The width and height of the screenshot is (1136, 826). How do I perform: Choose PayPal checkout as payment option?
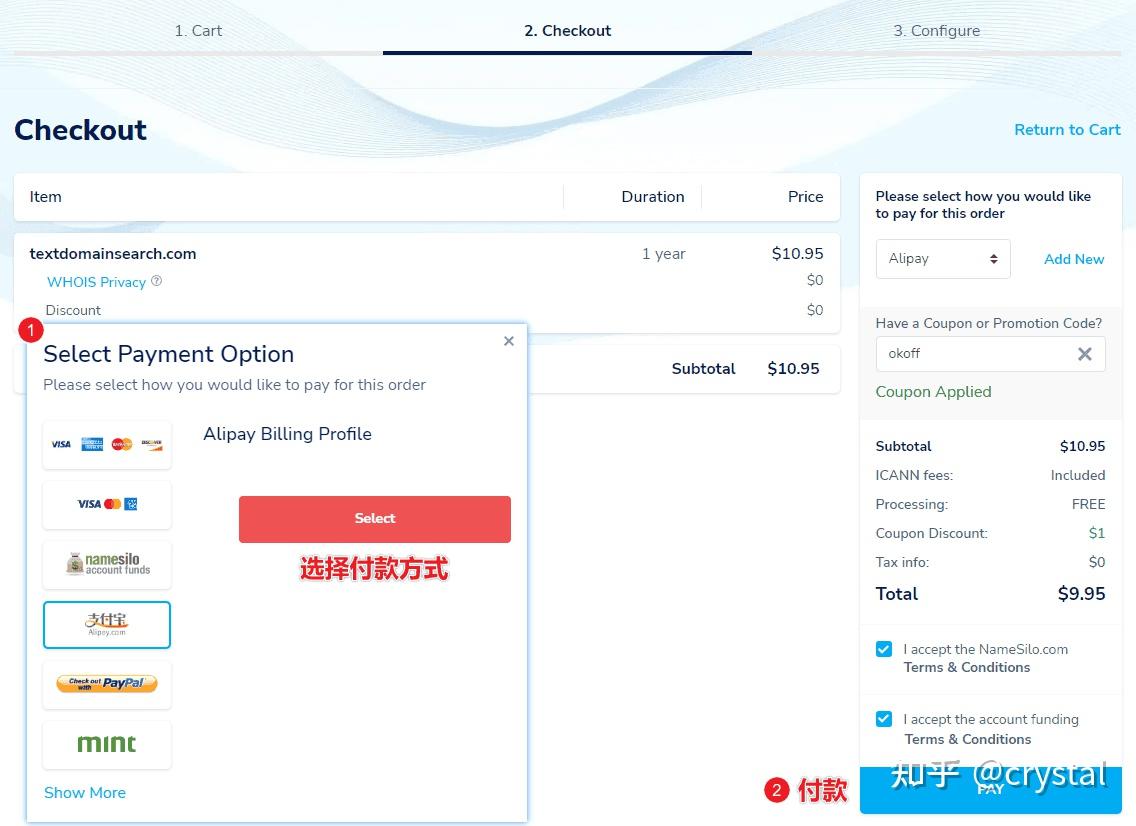click(107, 684)
